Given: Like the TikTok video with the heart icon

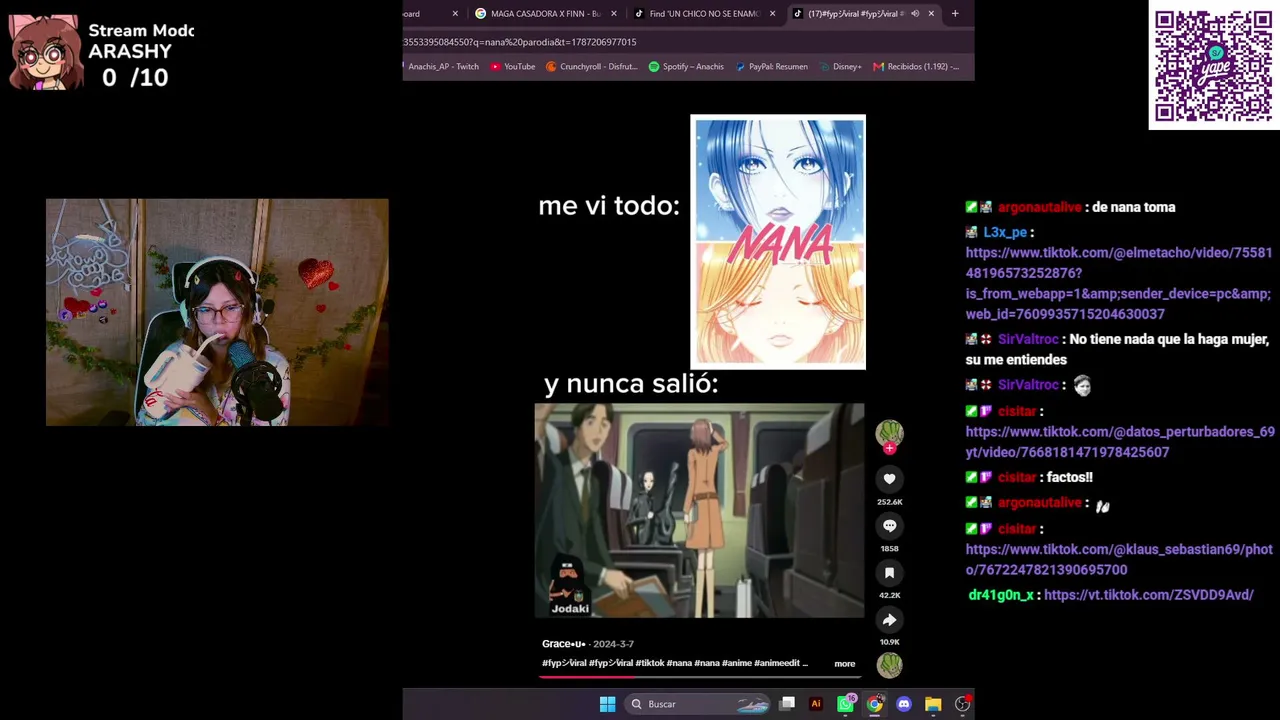Looking at the screenshot, I should [x=889, y=479].
